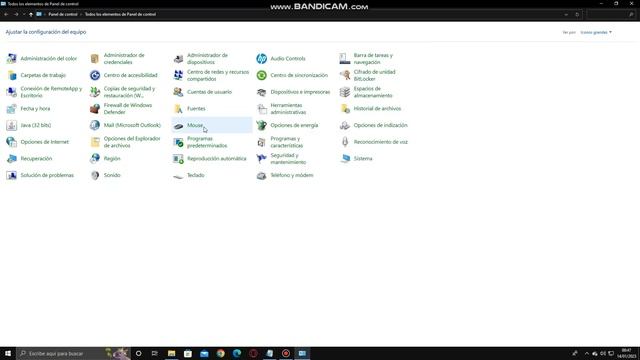640x360 pixels.
Task: Refresh the Control Panel view
Action: point(577,14)
